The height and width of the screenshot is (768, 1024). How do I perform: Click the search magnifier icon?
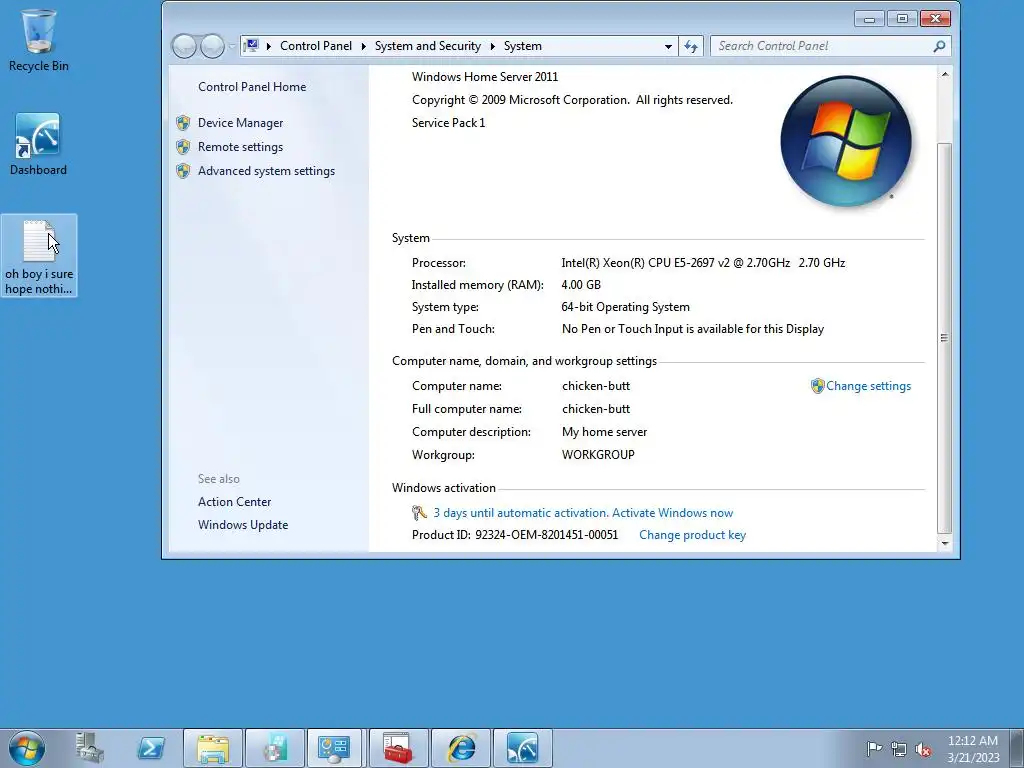(x=939, y=46)
